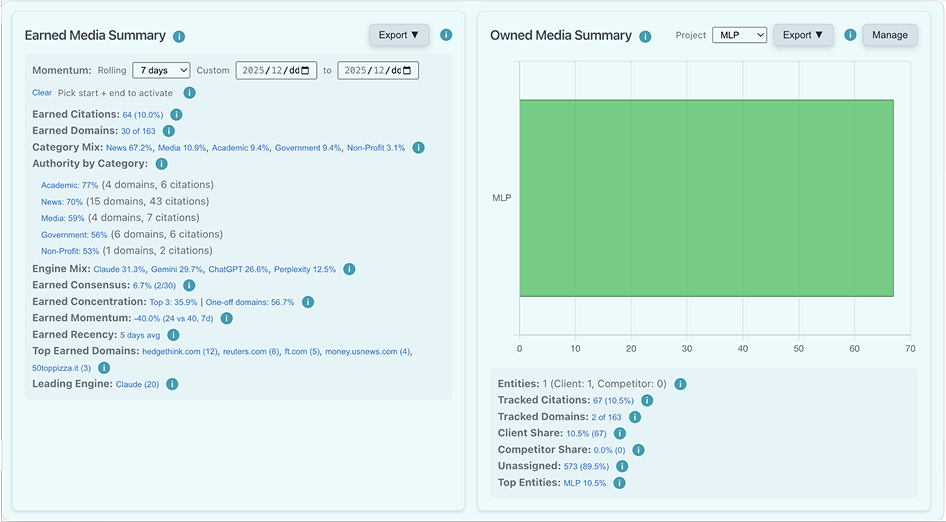Click info icon next to Engine Mix
Image resolution: width=946 pixels, height=522 pixels.
[x=349, y=269]
